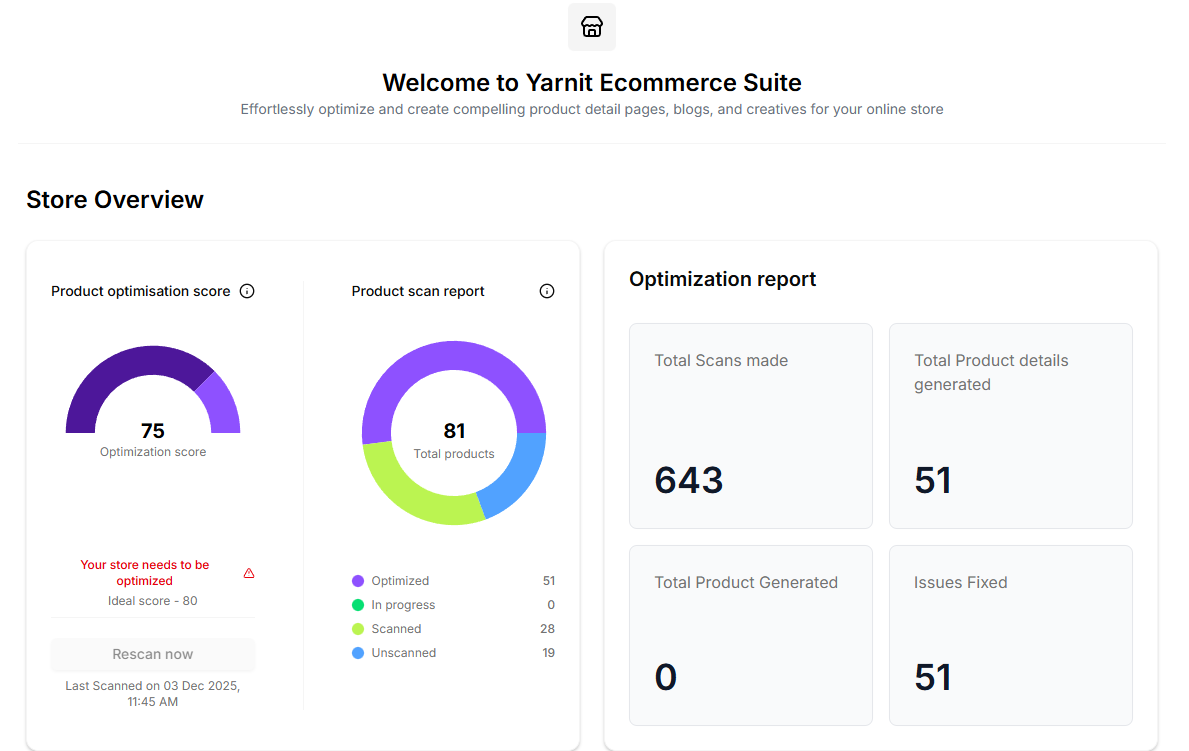Click the Optimized count 51 in legend

549,581
